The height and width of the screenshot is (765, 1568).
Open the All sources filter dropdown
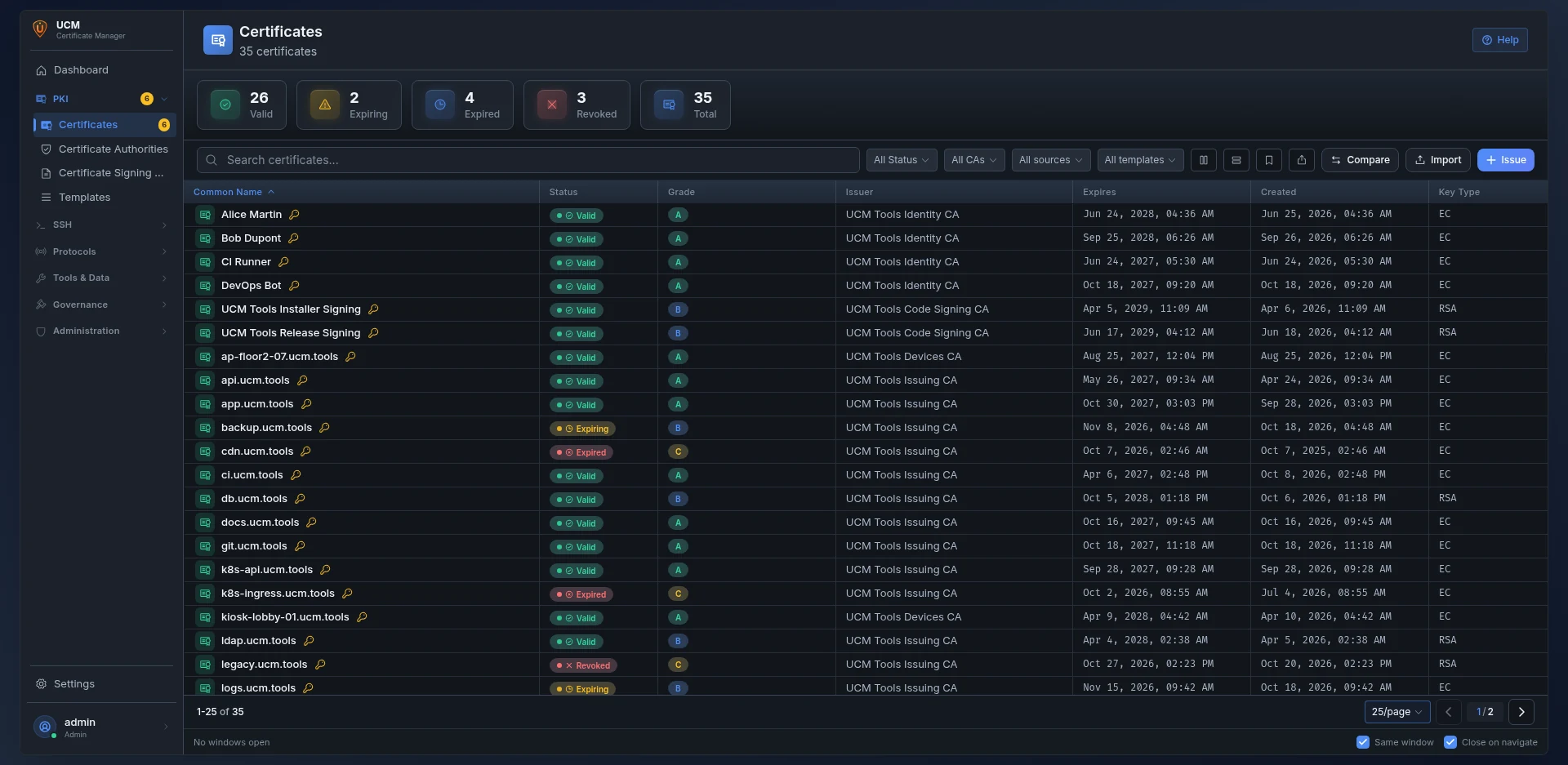click(x=1051, y=160)
